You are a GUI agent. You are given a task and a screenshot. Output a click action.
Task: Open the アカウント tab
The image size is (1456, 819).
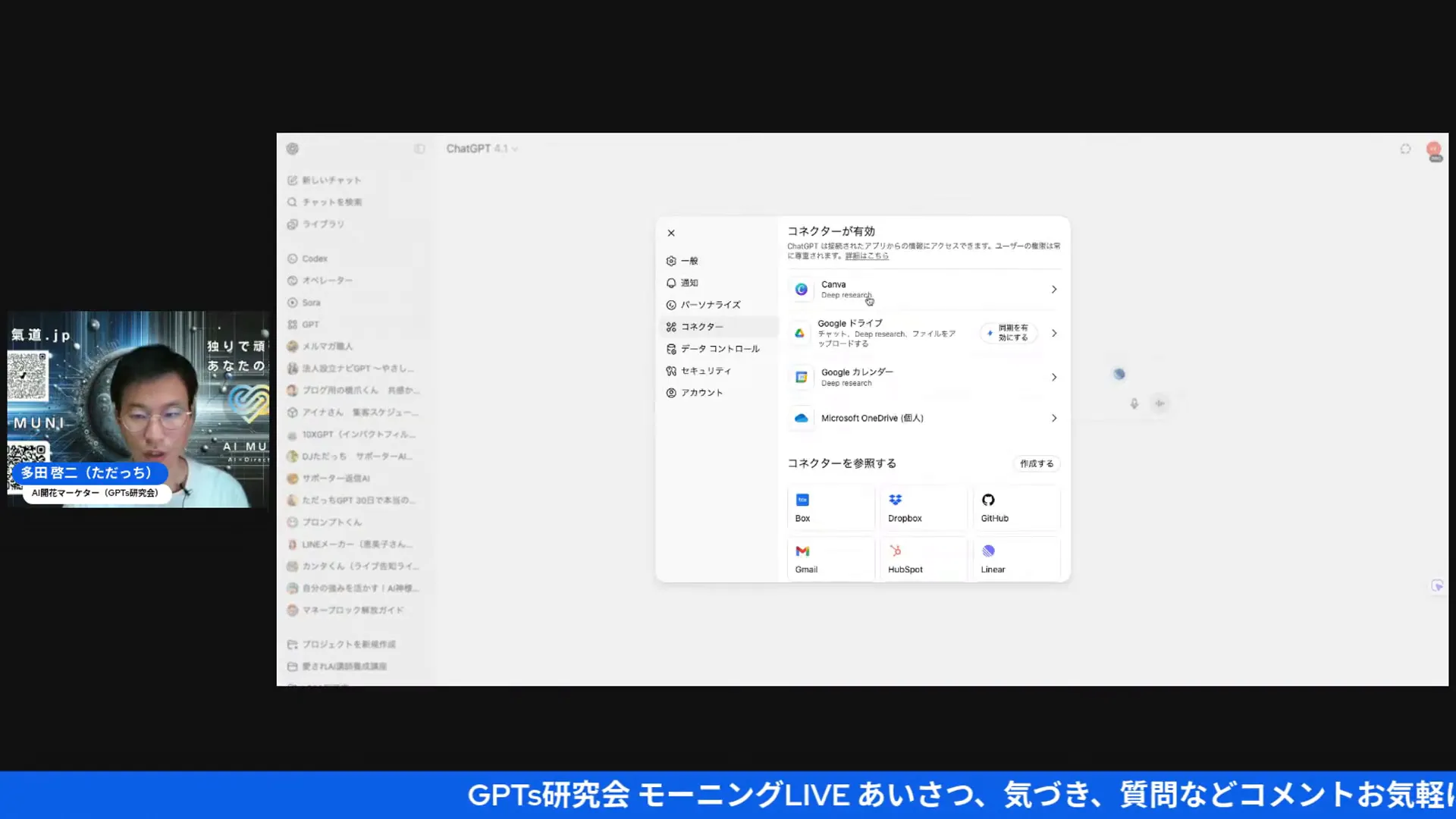coord(718,393)
